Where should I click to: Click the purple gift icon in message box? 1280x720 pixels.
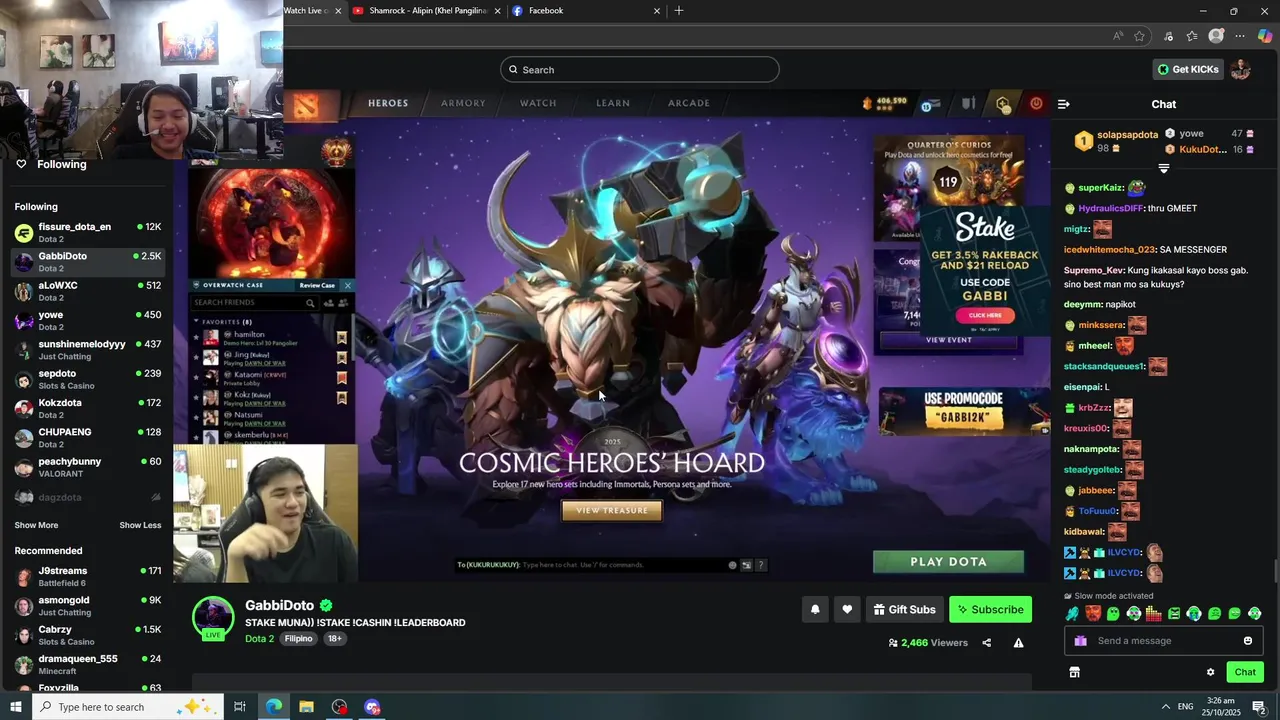[1080, 641]
